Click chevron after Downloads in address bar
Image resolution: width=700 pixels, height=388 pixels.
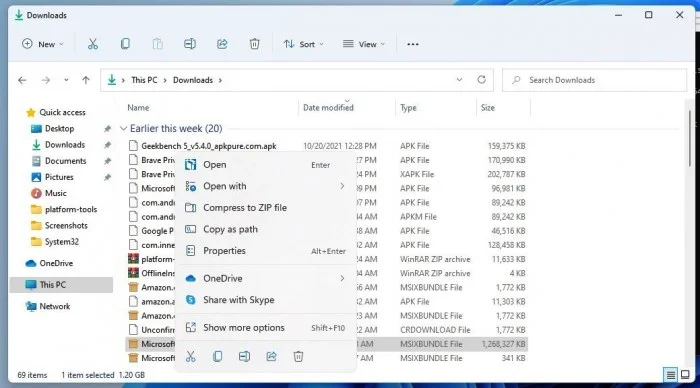point(220,80)
